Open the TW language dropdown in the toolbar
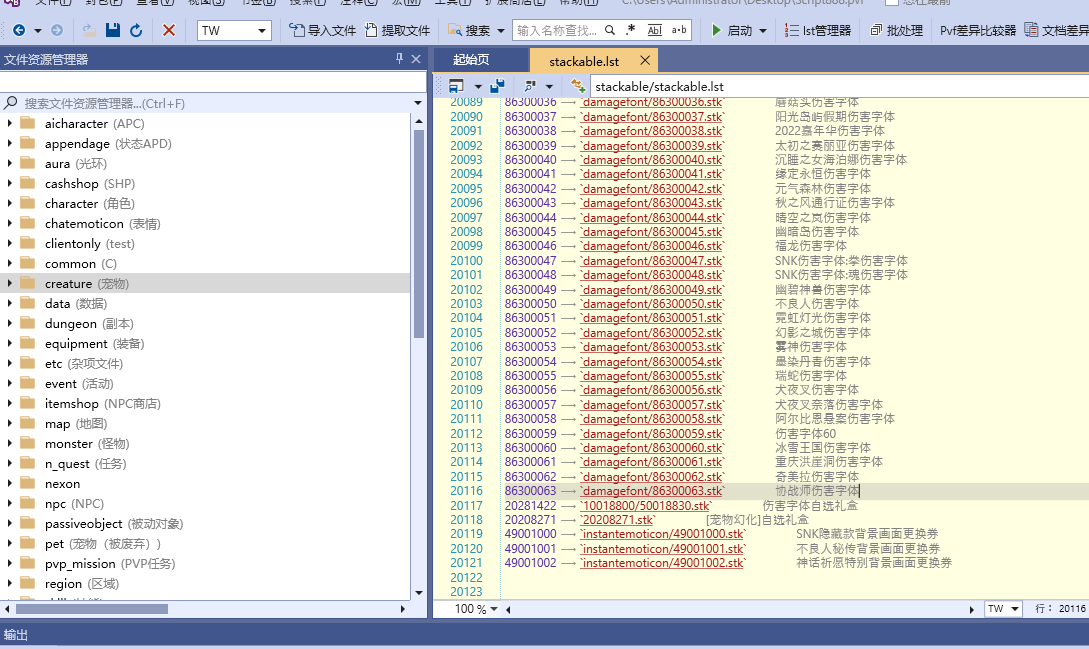This screenshot has height=649, width=1089. 232,29
